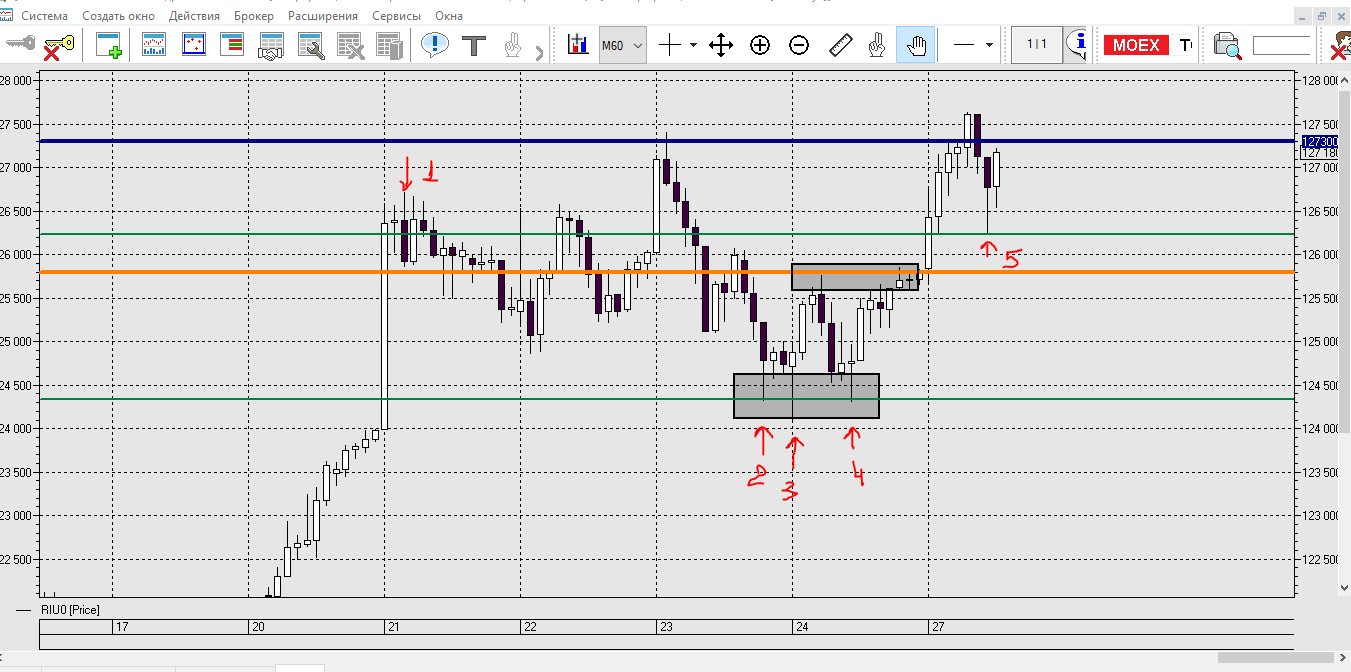The width and height of the screenshot is (1351, 672).
Task: Click the RIU0 [Price] legend label
Action: (70, 609)
